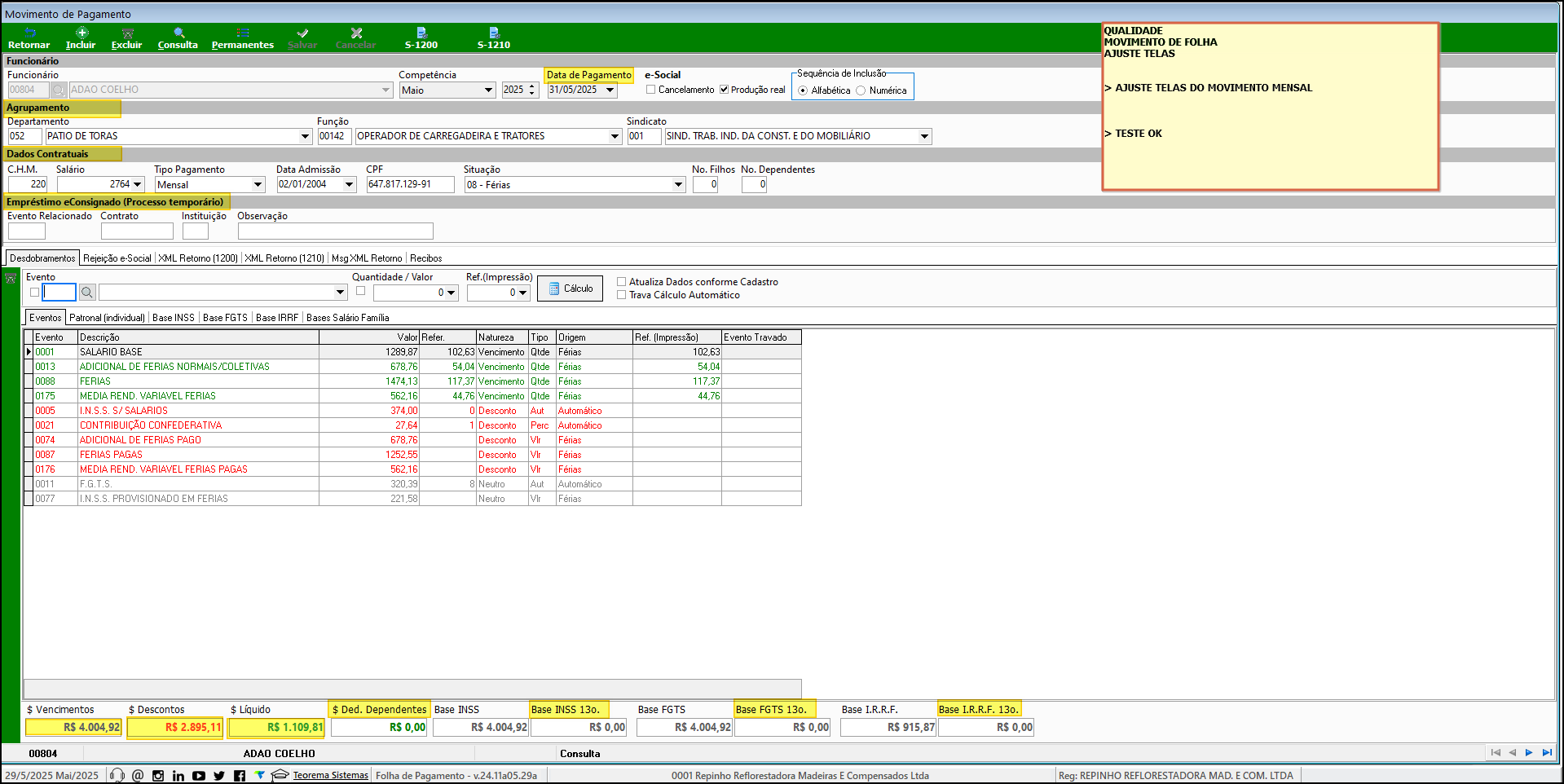Click the S-1210 eSocial document icon

tap(494, 38)
